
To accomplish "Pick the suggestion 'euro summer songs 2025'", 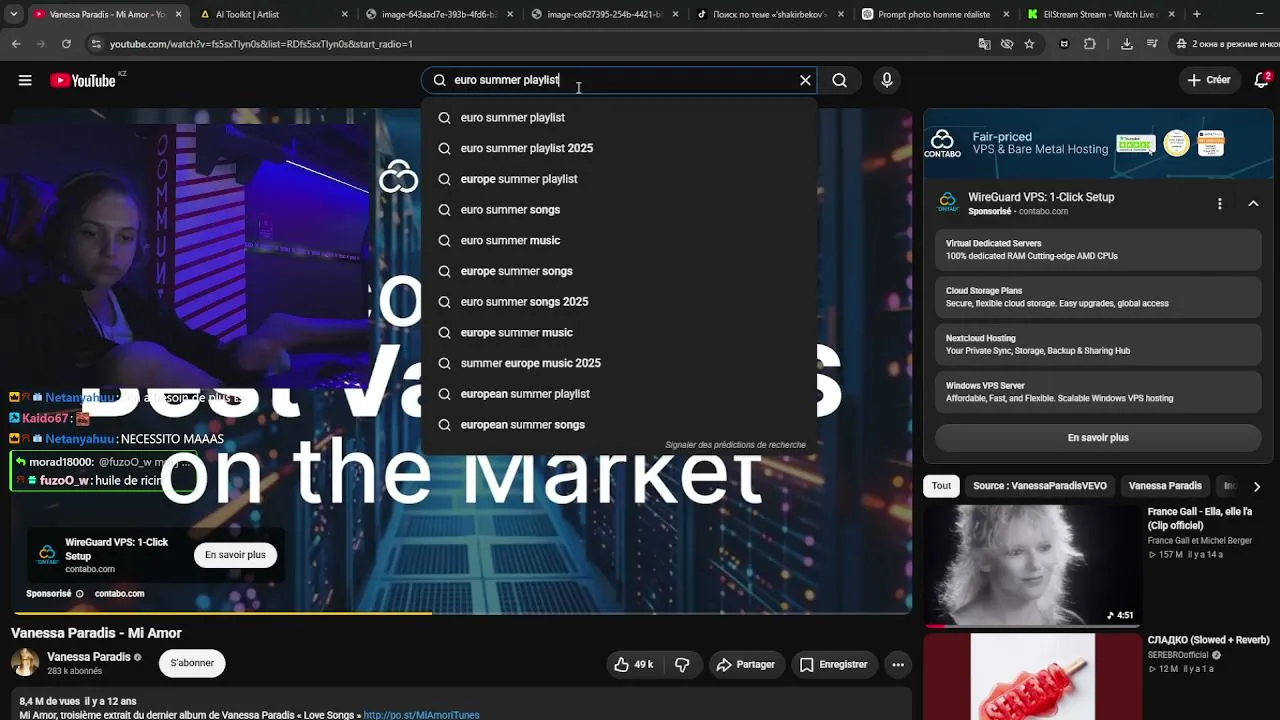I will click(x=619, y=302).
